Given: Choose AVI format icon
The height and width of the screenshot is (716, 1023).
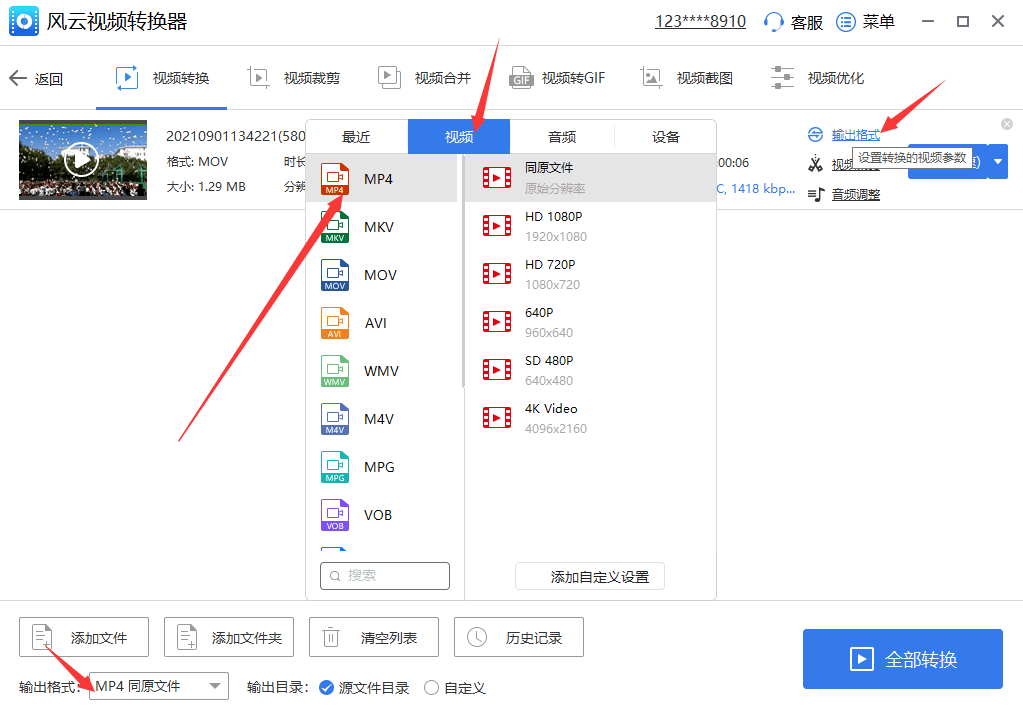Looking at the screenshot, I should tap(335, 323).
